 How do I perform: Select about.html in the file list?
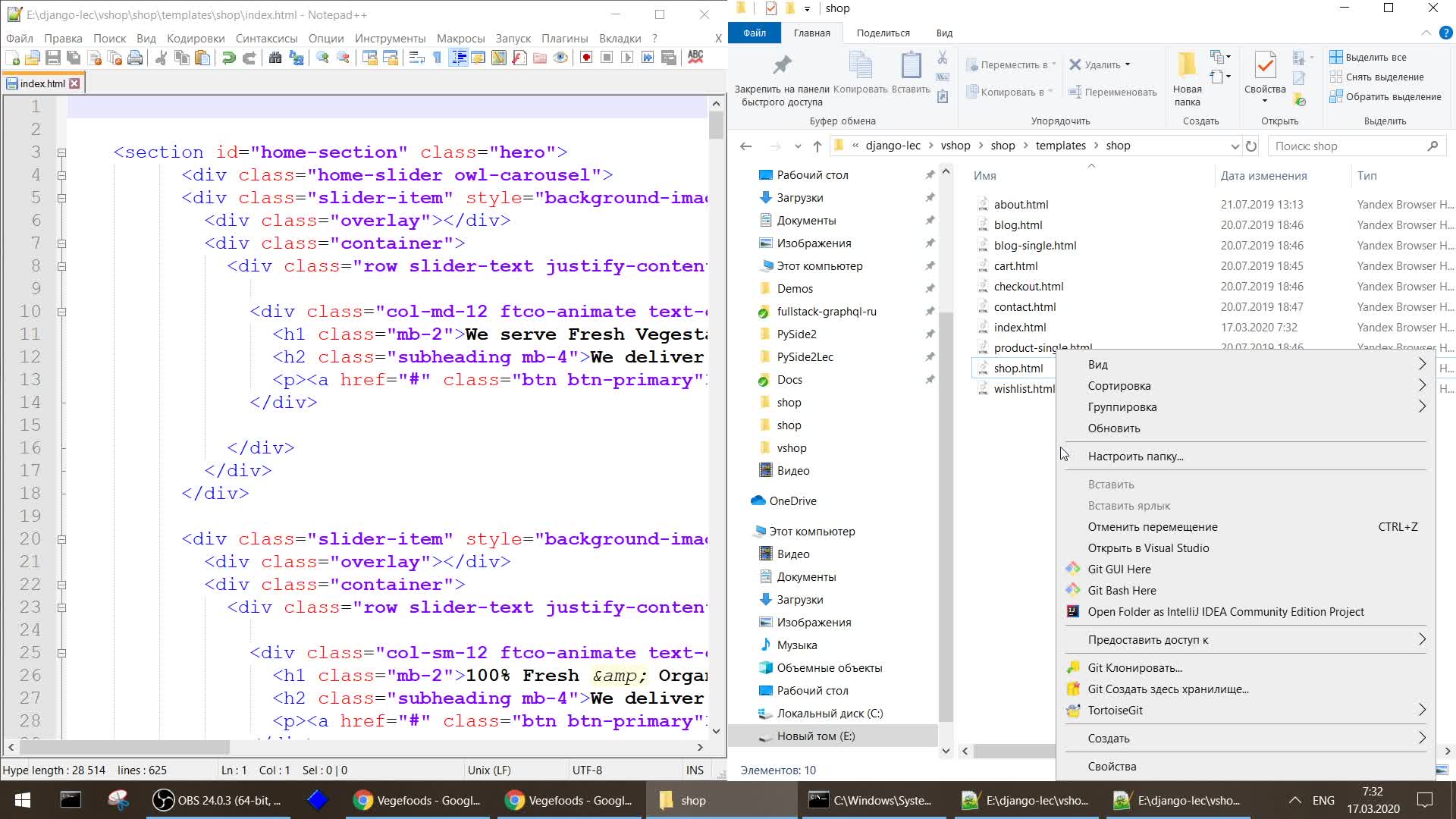coord(1021,205)
